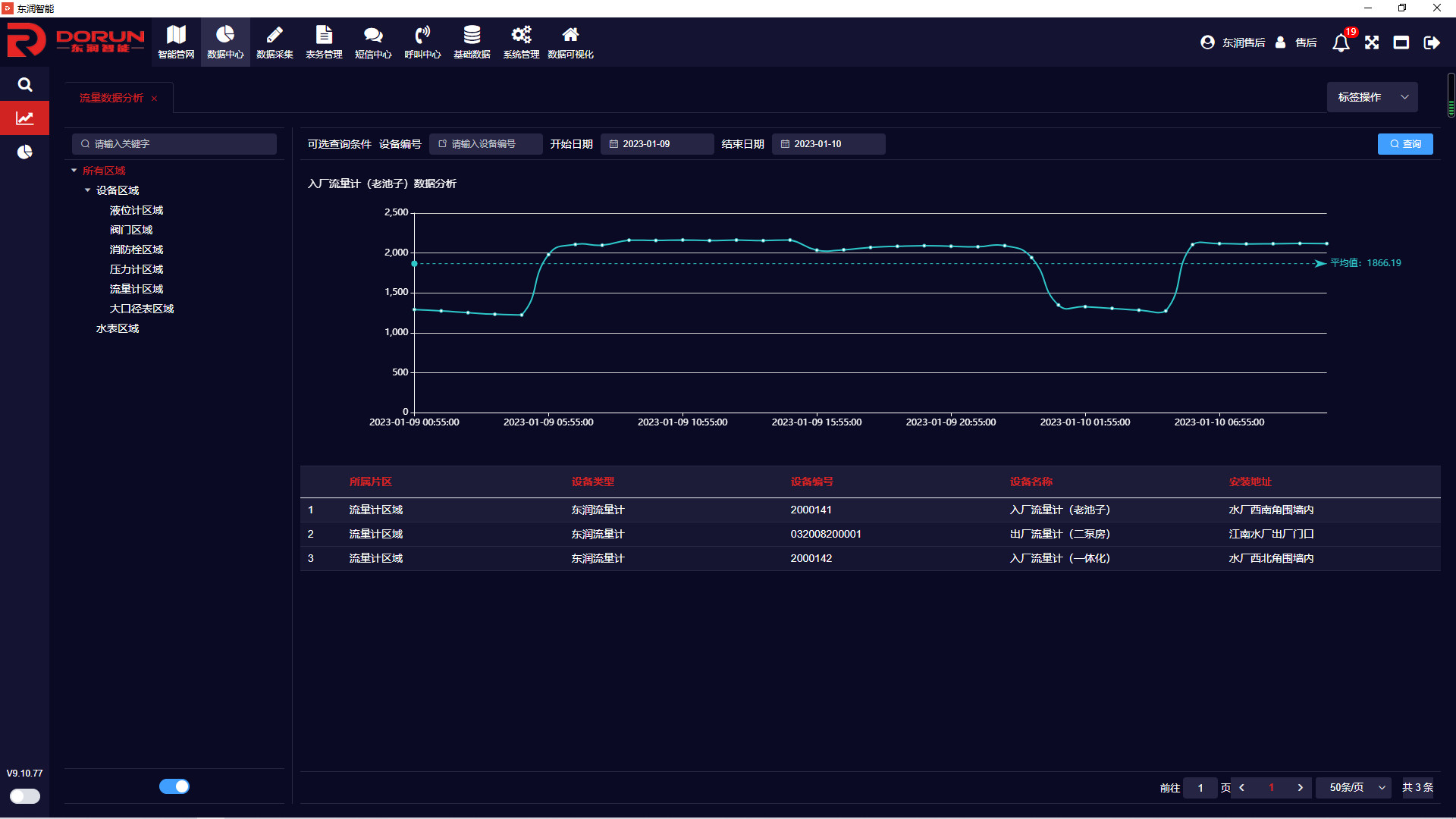The image size is (1456, 819).
Task: Open 数据可视化 home module
Action: click(570, 42)
